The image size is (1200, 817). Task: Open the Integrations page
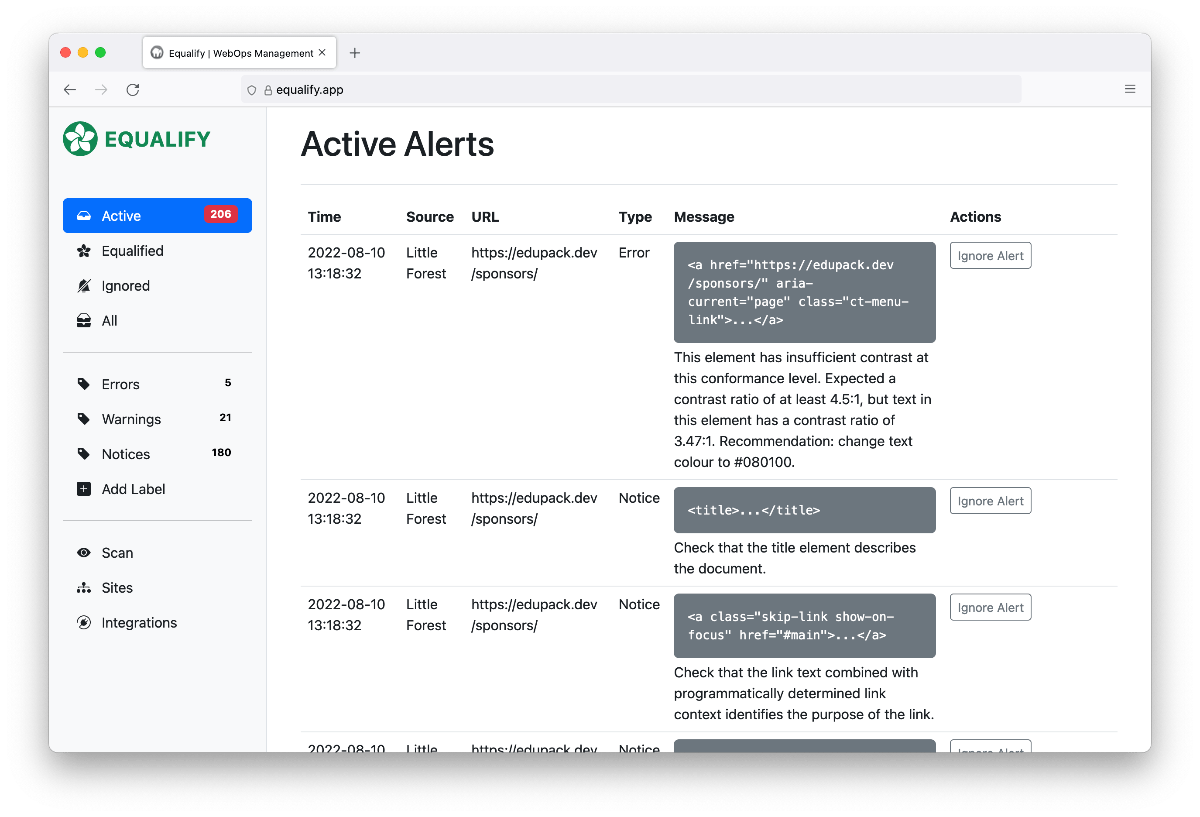(x=139, y=622)
